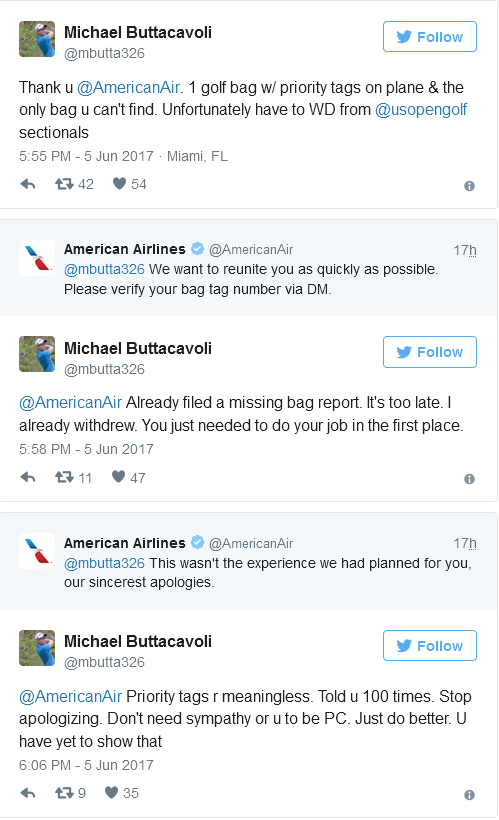Follow Michael Buttacavoli from the first tweet
499x820 pixels.
coord(429,37)
